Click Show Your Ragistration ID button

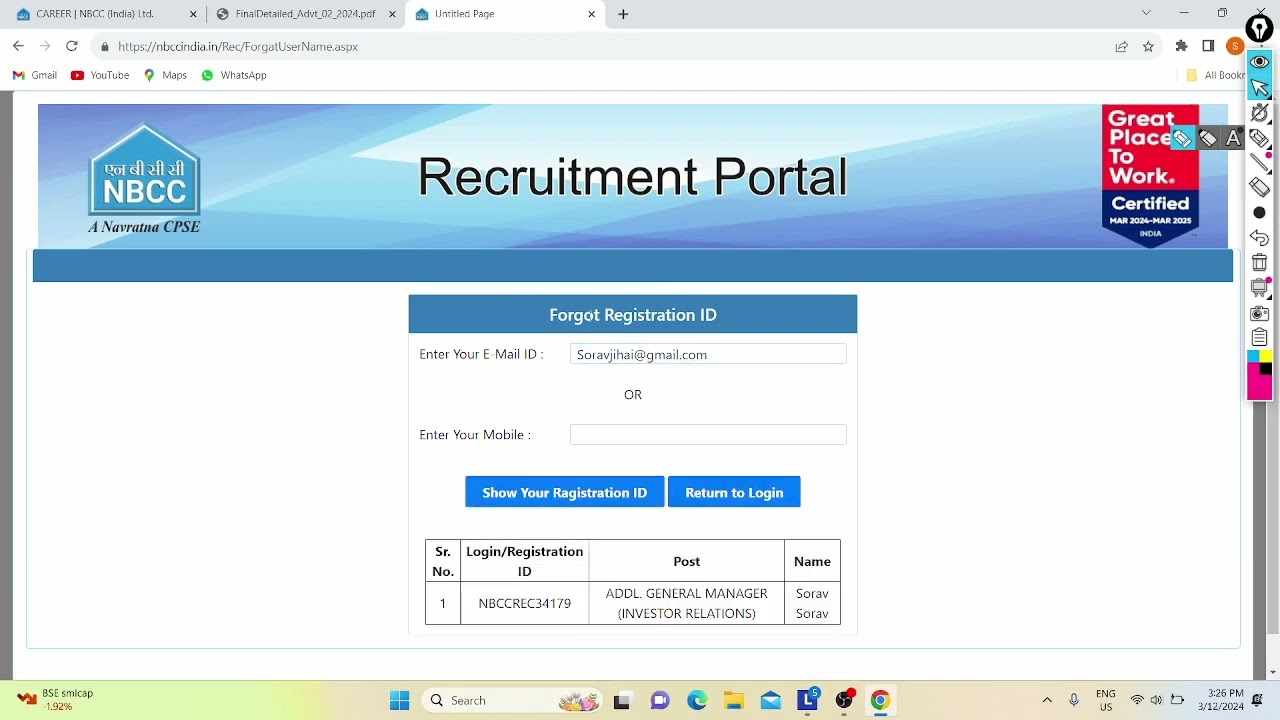coord(564,492)
